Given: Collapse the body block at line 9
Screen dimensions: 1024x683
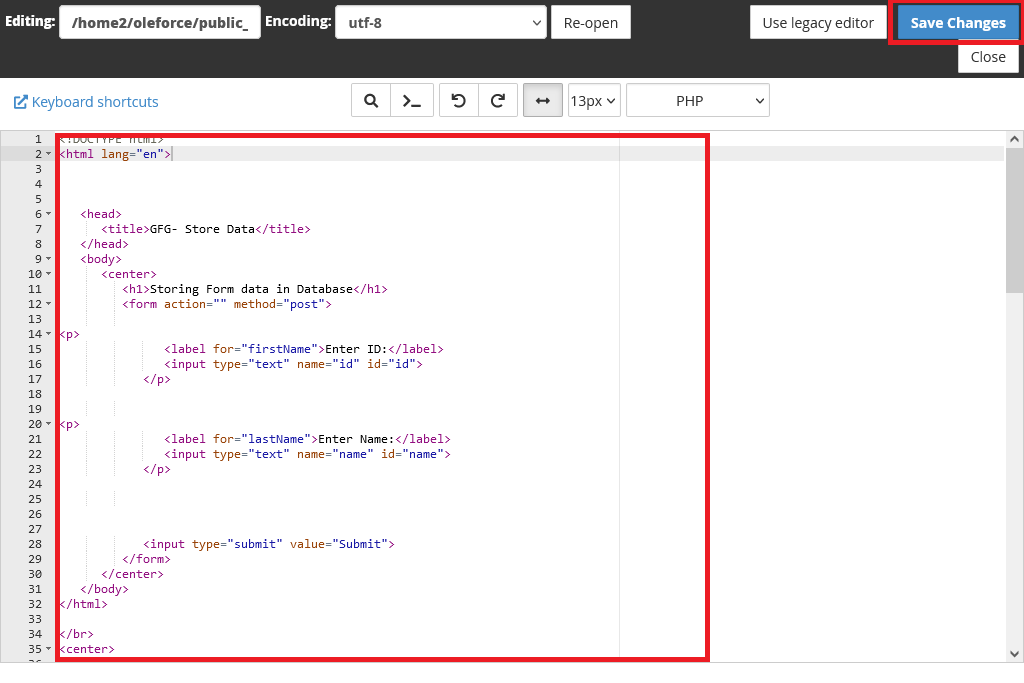Looking at the screenshot, I should (48, 259).
